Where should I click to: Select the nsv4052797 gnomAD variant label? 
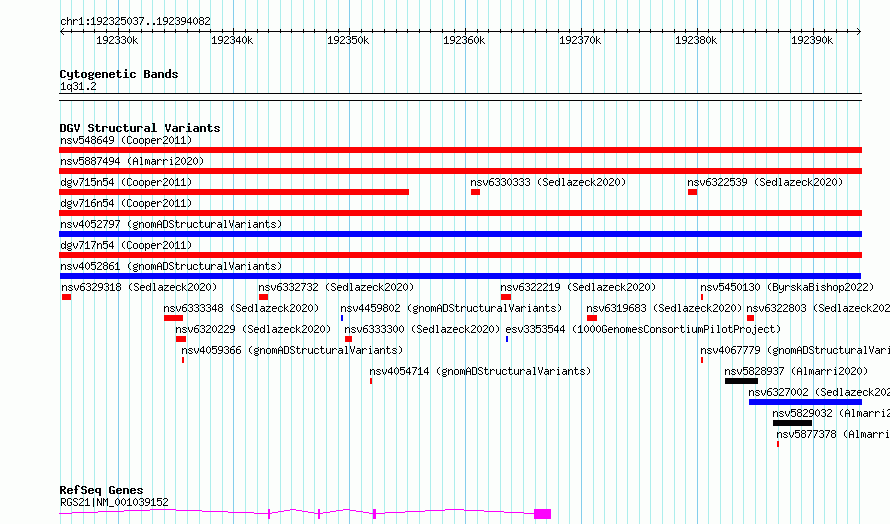tap(171, 224)
